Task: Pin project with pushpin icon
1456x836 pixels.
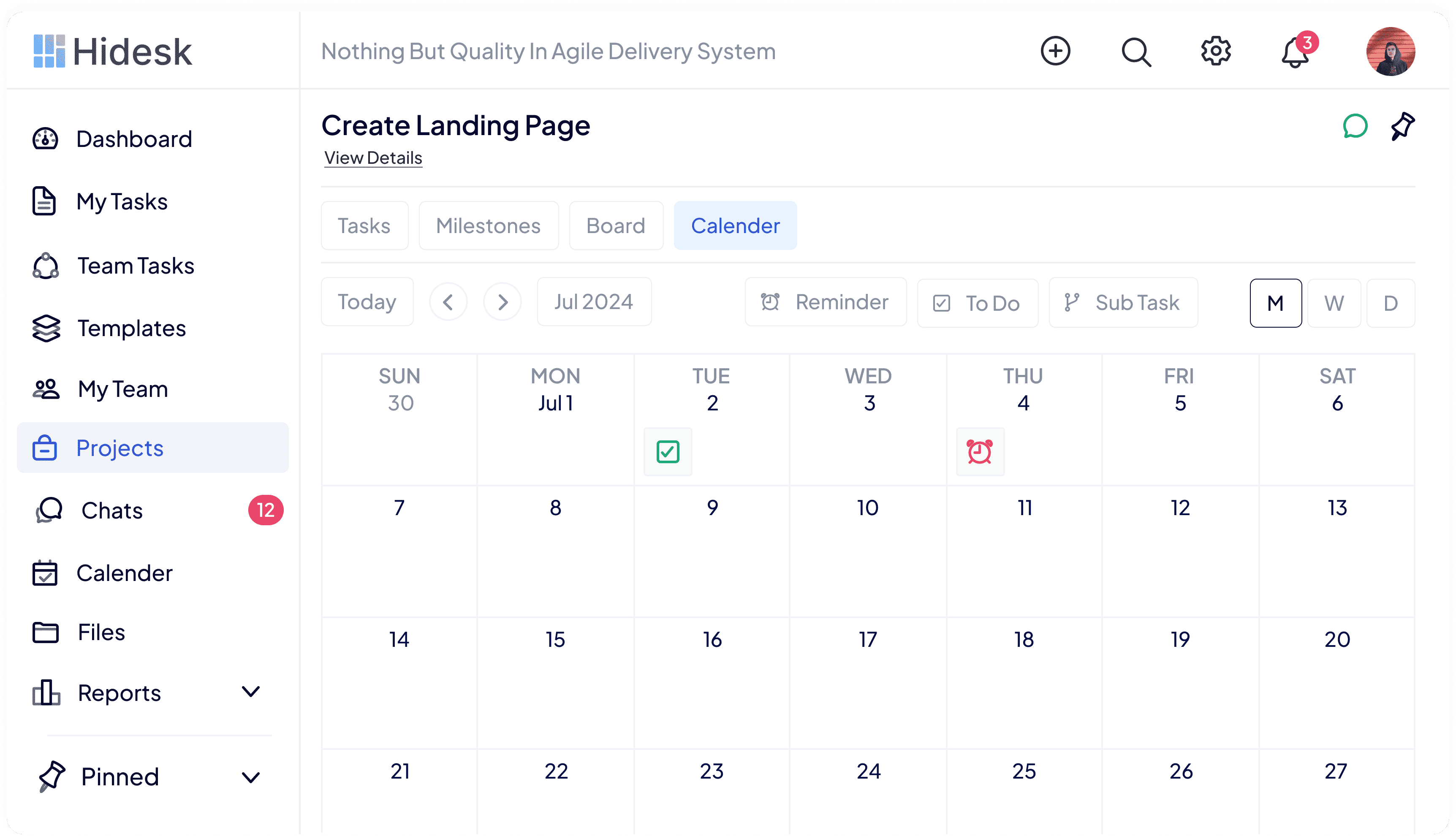Action: point(1402,126)
